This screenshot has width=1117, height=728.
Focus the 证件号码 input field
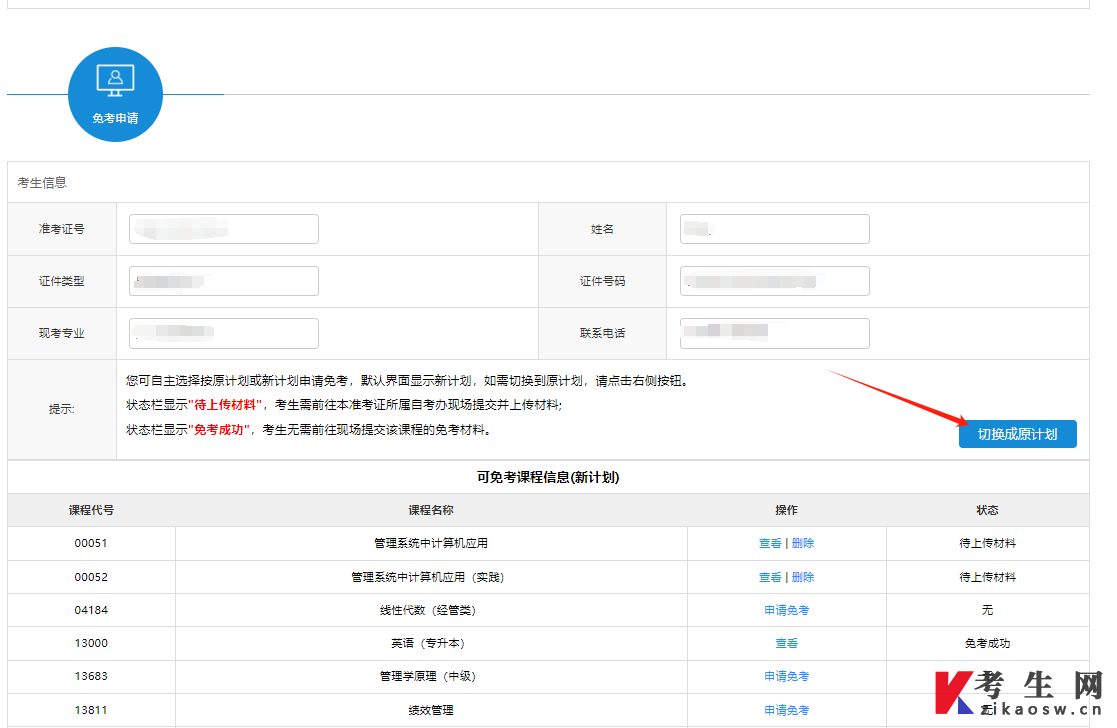[774, 281]
